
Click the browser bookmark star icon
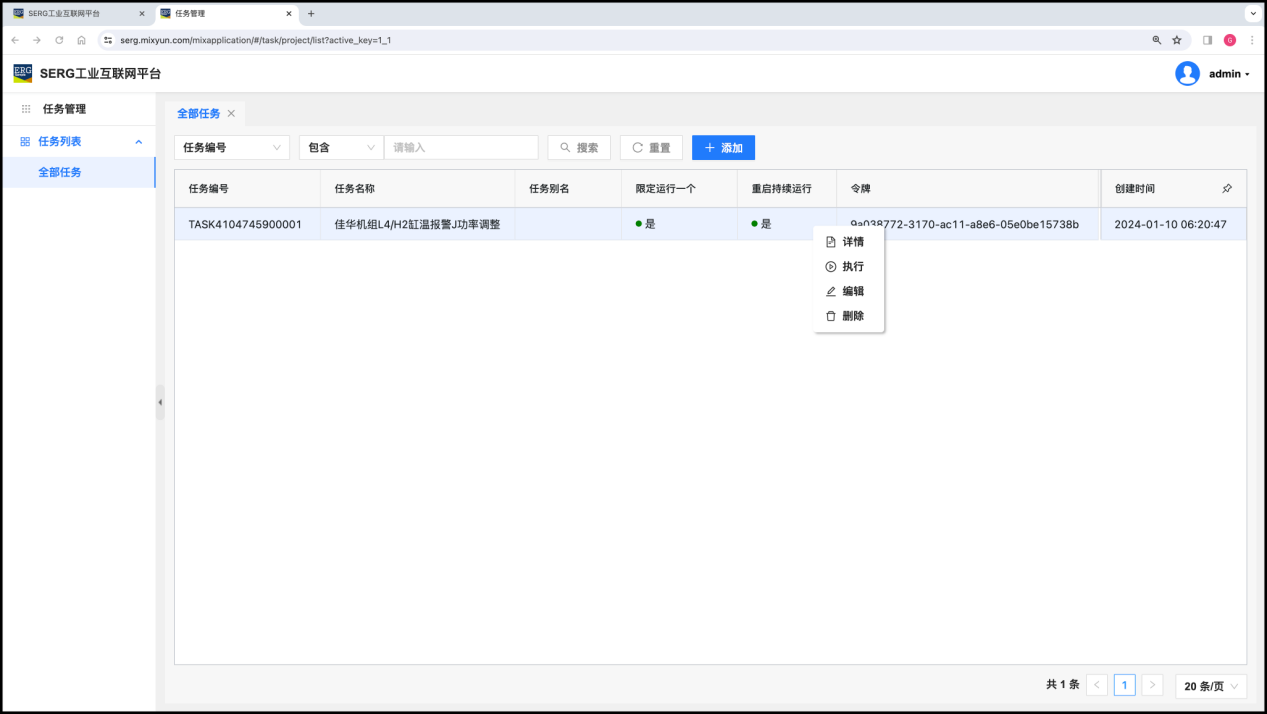[x=1177, y=40]
